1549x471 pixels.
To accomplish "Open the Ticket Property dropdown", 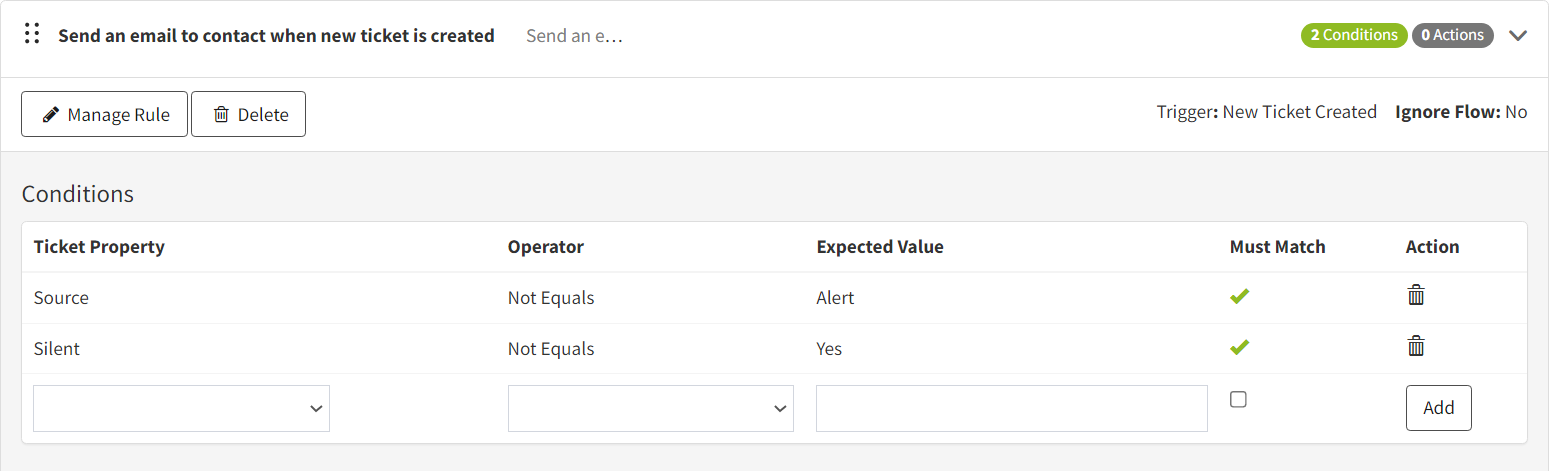I will tap(181, 408).
